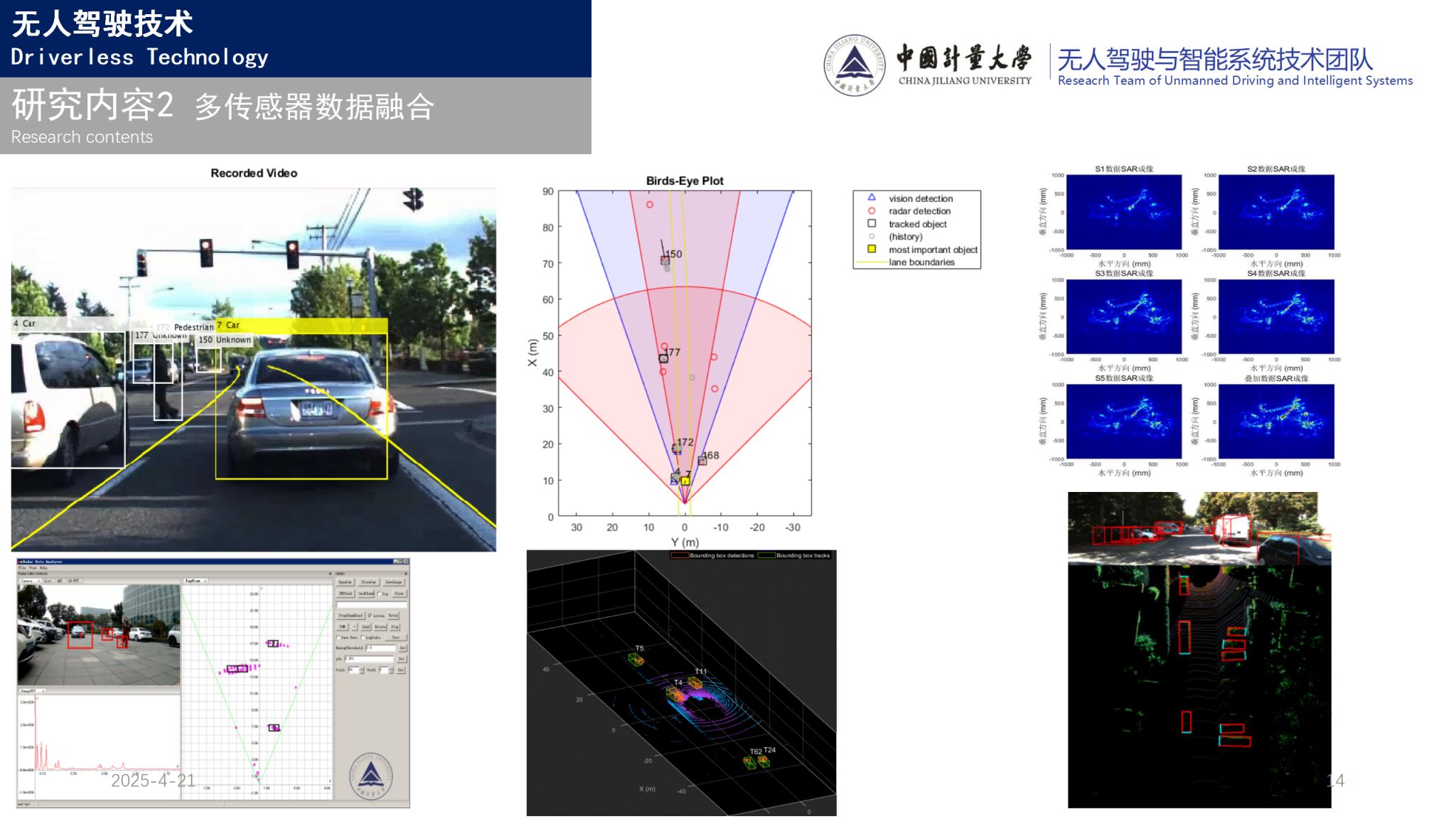
Task: Click the vision detection triangle legend marker
Action: [x=871, y=198]
